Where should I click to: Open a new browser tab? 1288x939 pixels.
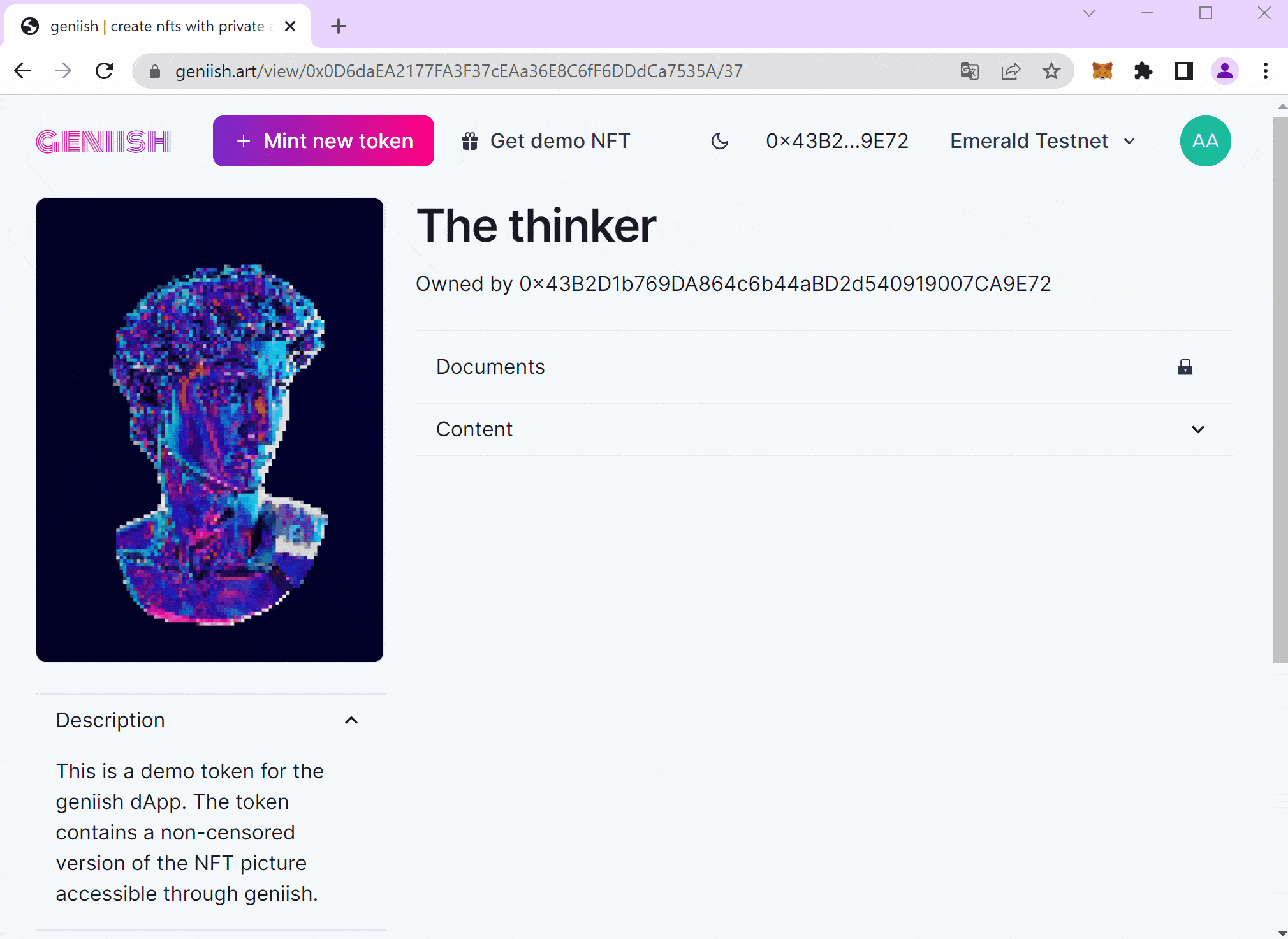coord(339,26)
